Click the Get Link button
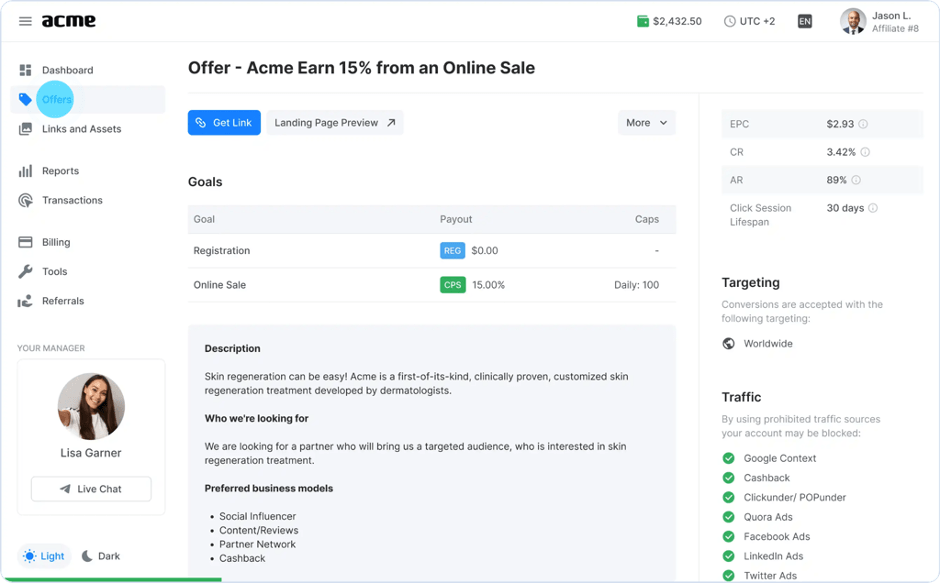 tap(224, 123)
